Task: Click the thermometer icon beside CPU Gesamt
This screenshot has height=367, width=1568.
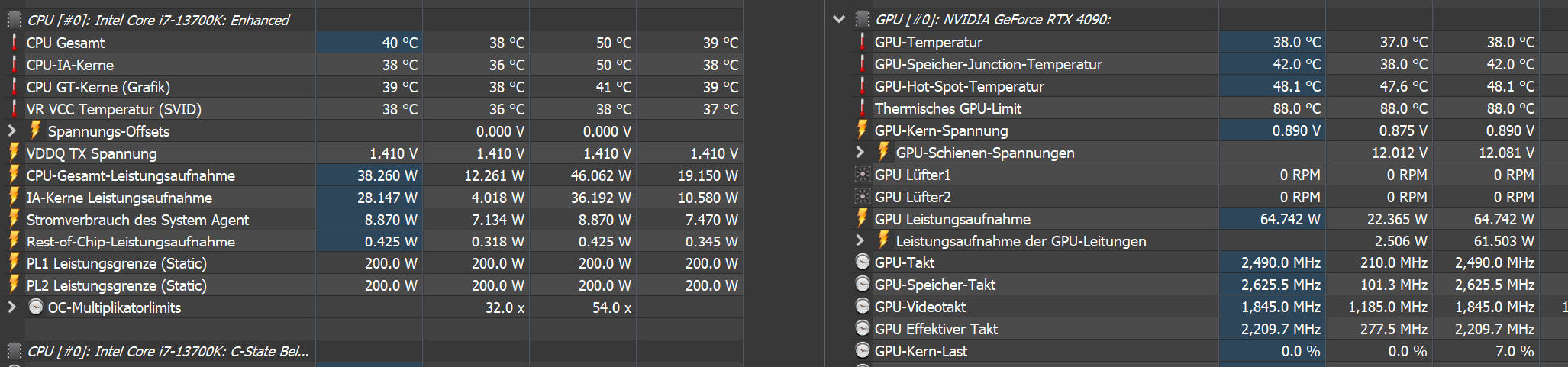Action: coord(14,43)
